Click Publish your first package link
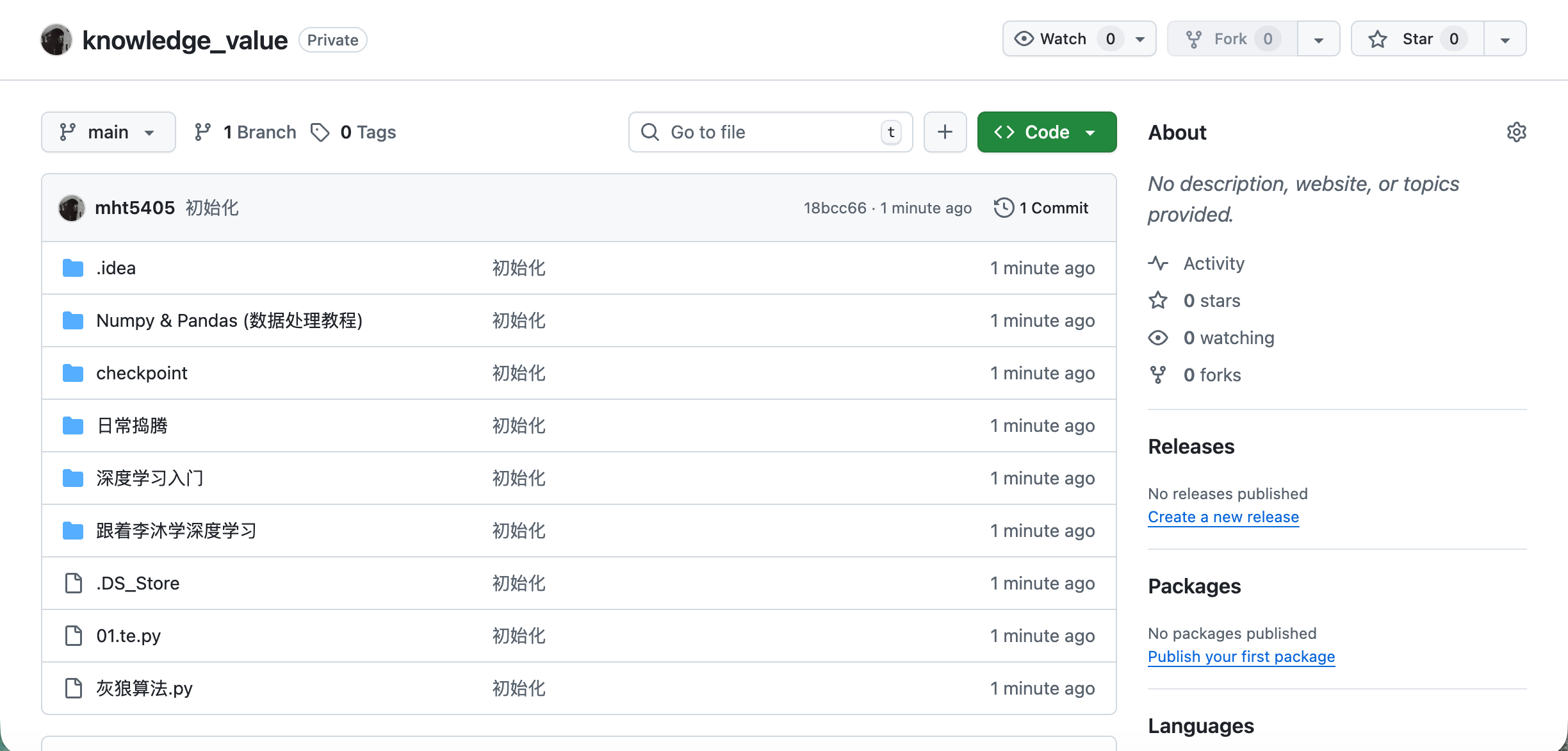Screen dimensions: 1568x751 (1241, 656)
